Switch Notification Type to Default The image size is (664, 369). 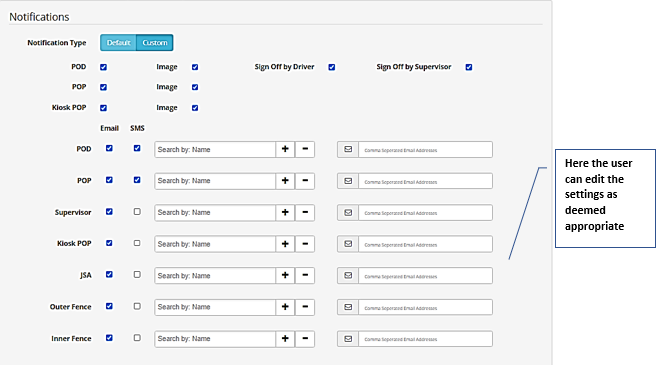[x=118, y=43]
